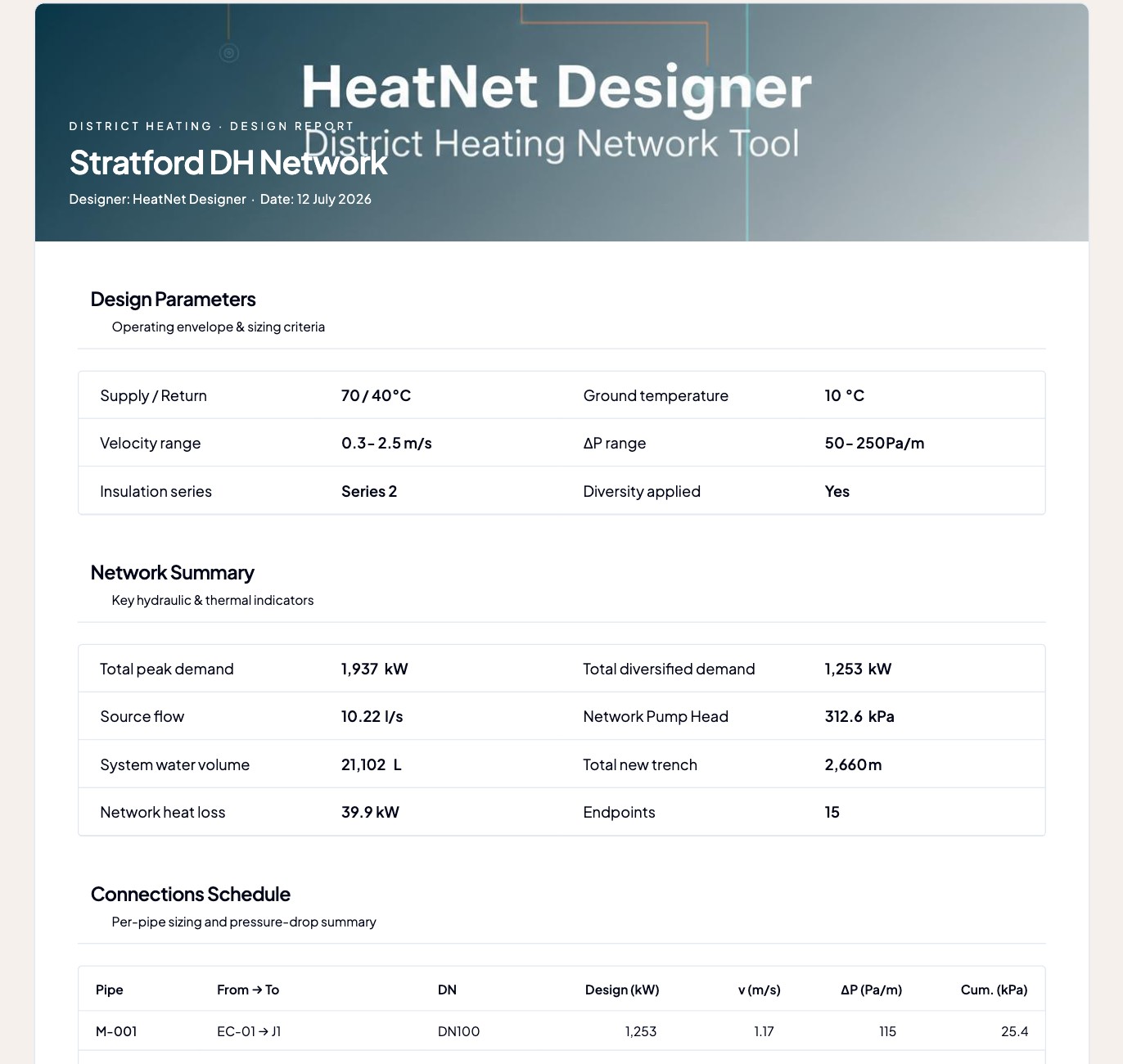
Task: Select the System water volume label
Action: (x=175, y=765)
